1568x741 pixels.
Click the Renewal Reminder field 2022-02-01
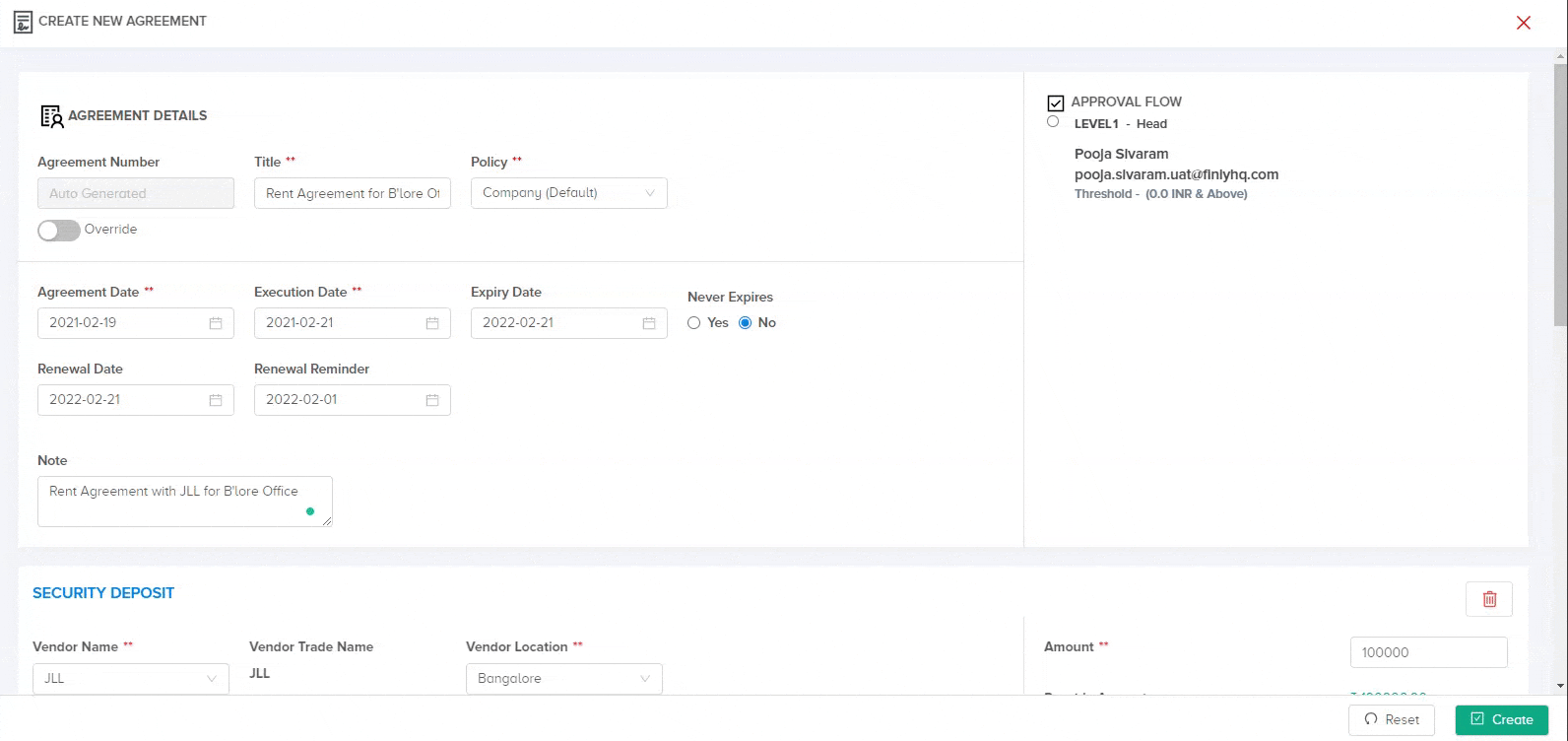click(x=353, y=400)
